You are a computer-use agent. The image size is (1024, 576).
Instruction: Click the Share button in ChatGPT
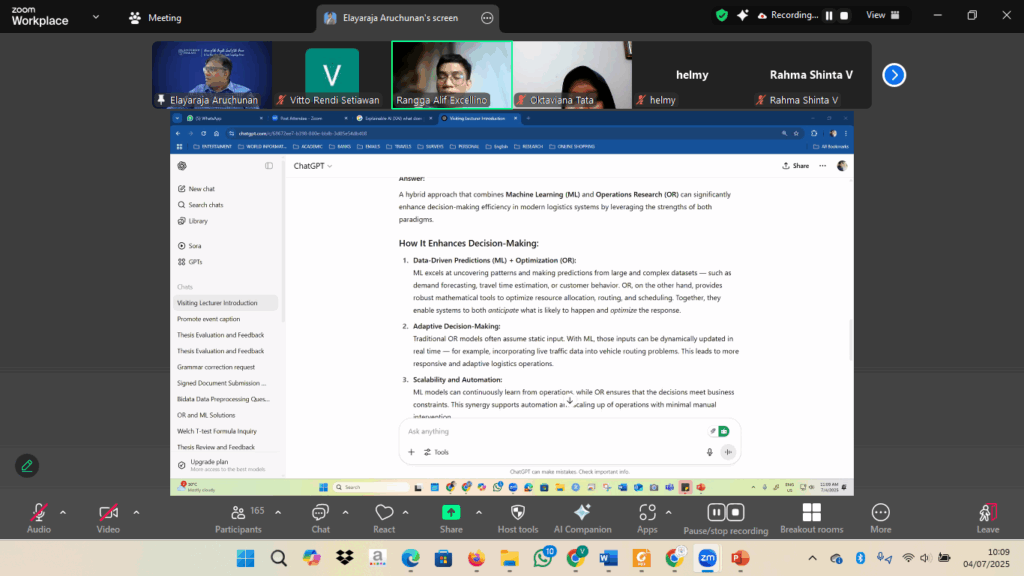point(795,166)
